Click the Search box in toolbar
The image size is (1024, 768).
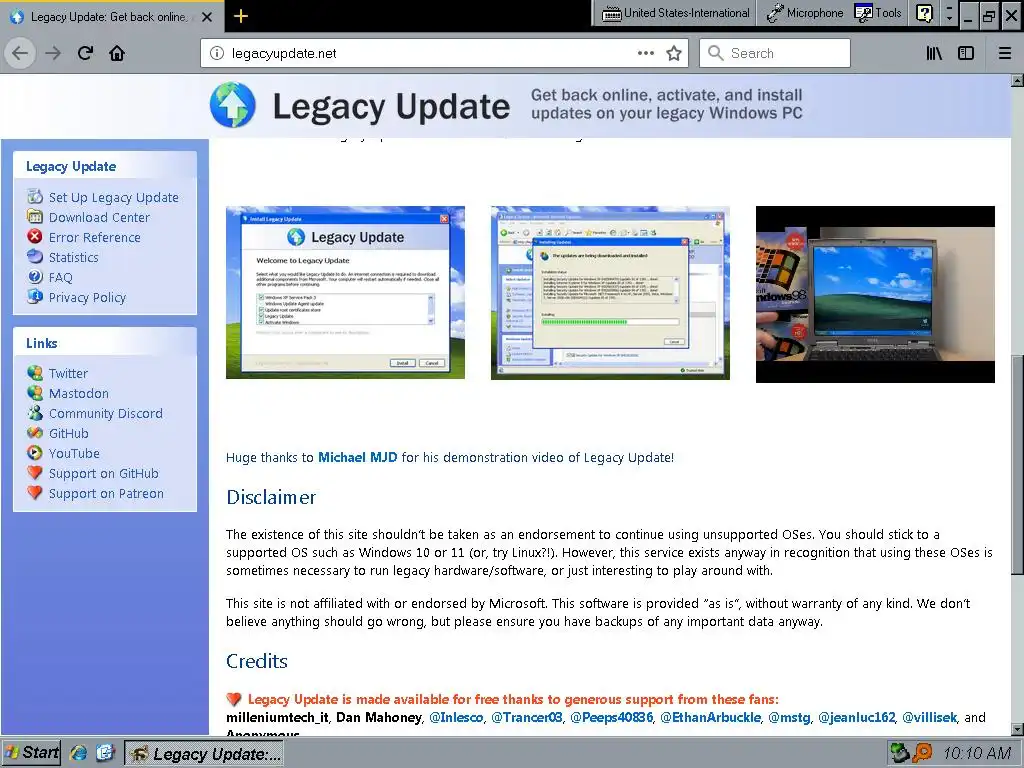point(775,53)
